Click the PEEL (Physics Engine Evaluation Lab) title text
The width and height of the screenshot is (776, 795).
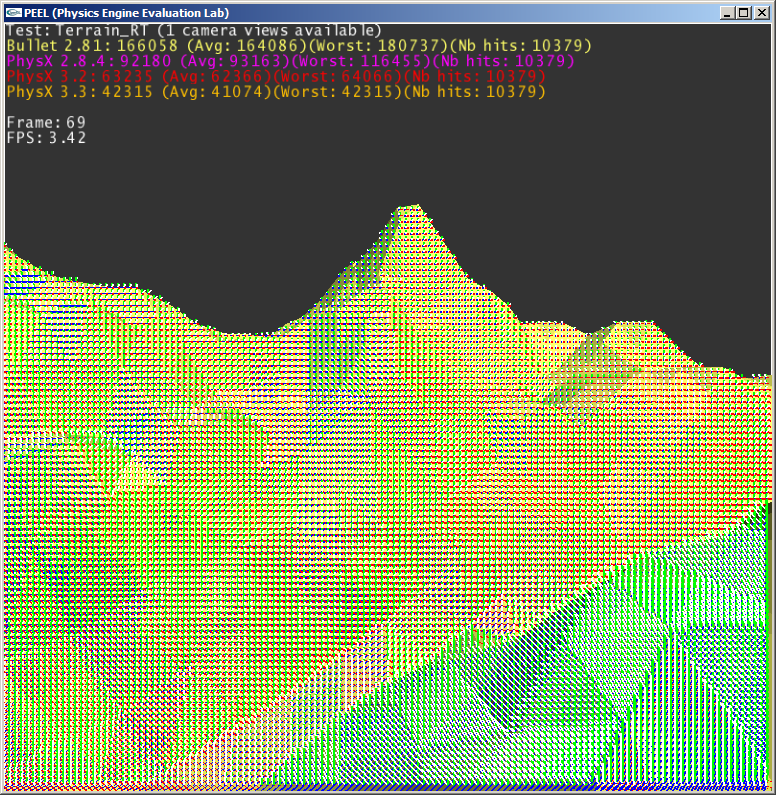pos(127,13)
